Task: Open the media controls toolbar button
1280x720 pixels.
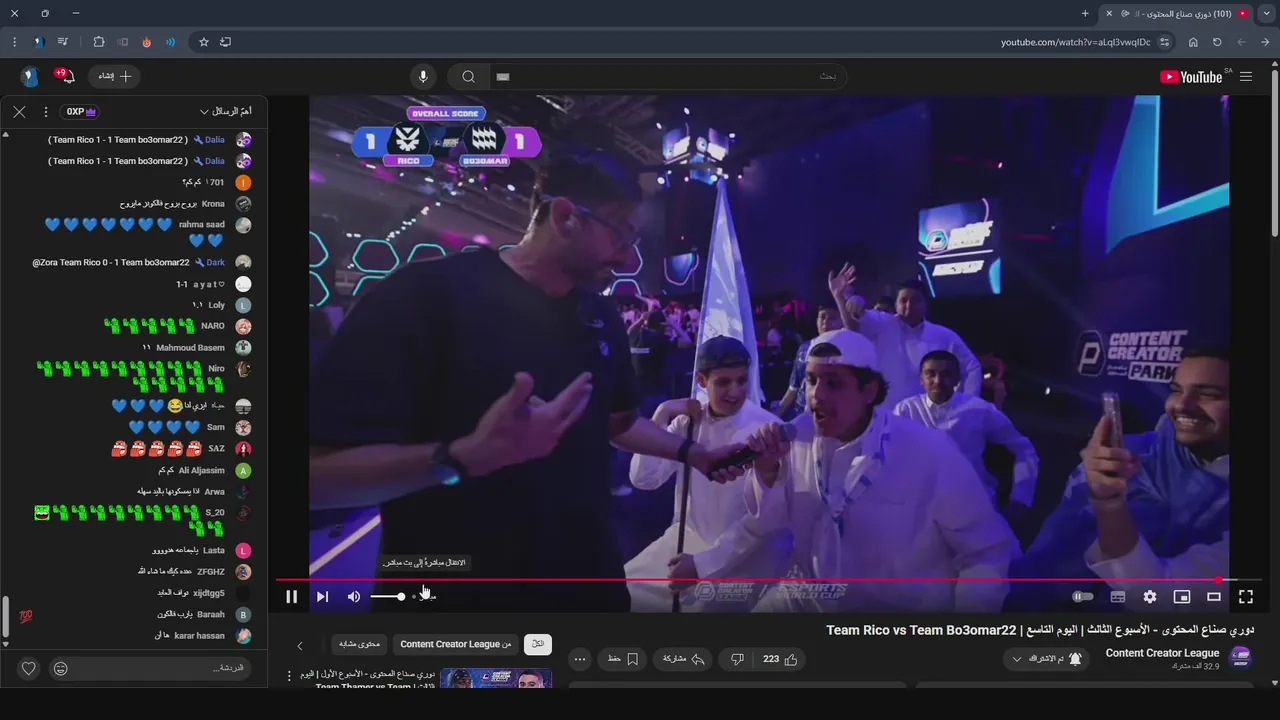Action: pyautogui.click(x=63, y=42)
